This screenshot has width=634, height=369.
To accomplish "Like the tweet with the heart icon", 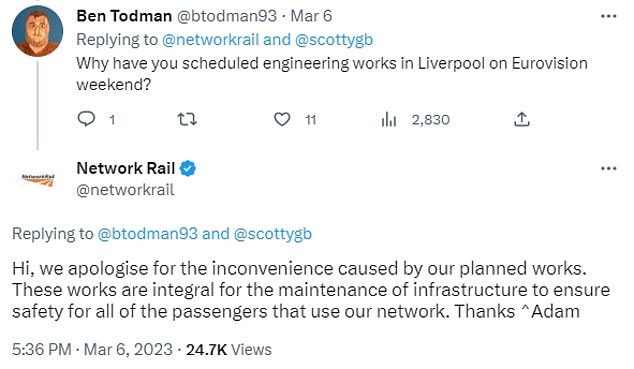I will point(282,119).
